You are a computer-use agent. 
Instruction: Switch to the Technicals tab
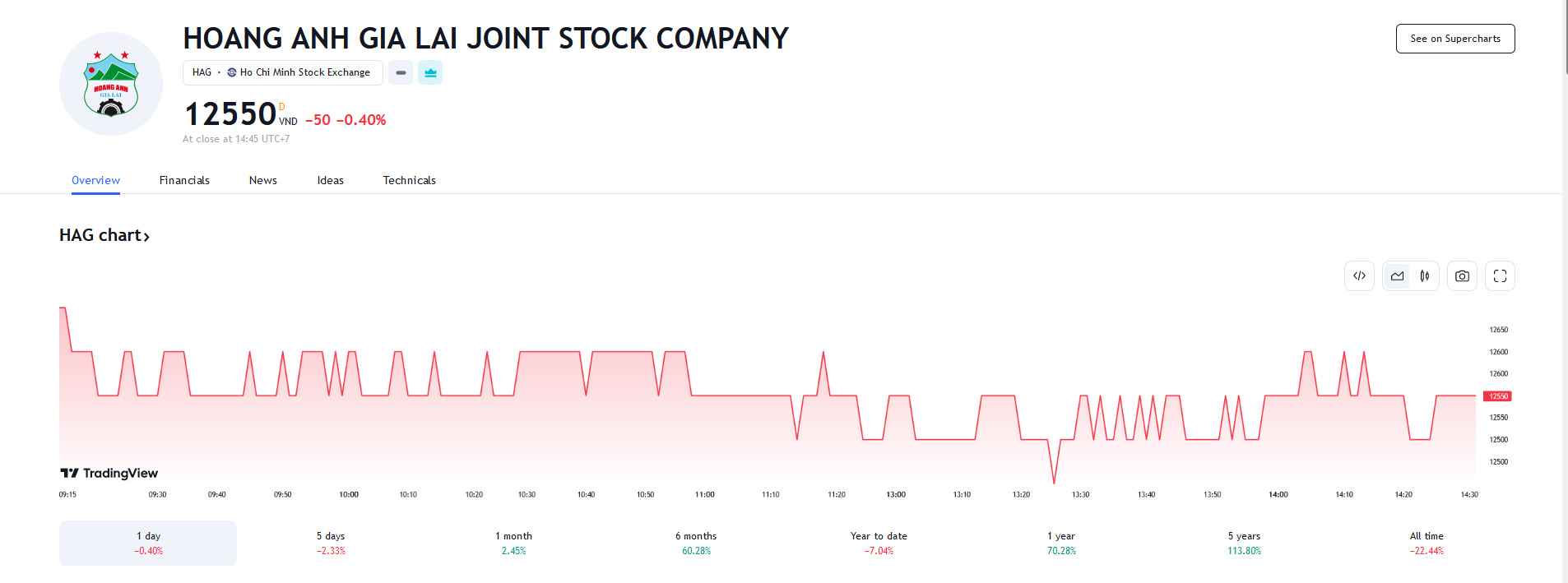[409, 180]
